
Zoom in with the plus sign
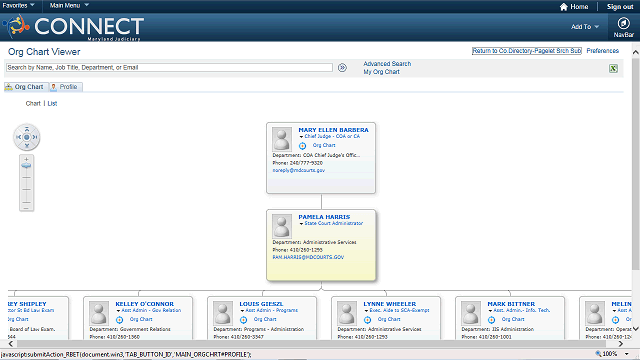click(x=27, y=159)
